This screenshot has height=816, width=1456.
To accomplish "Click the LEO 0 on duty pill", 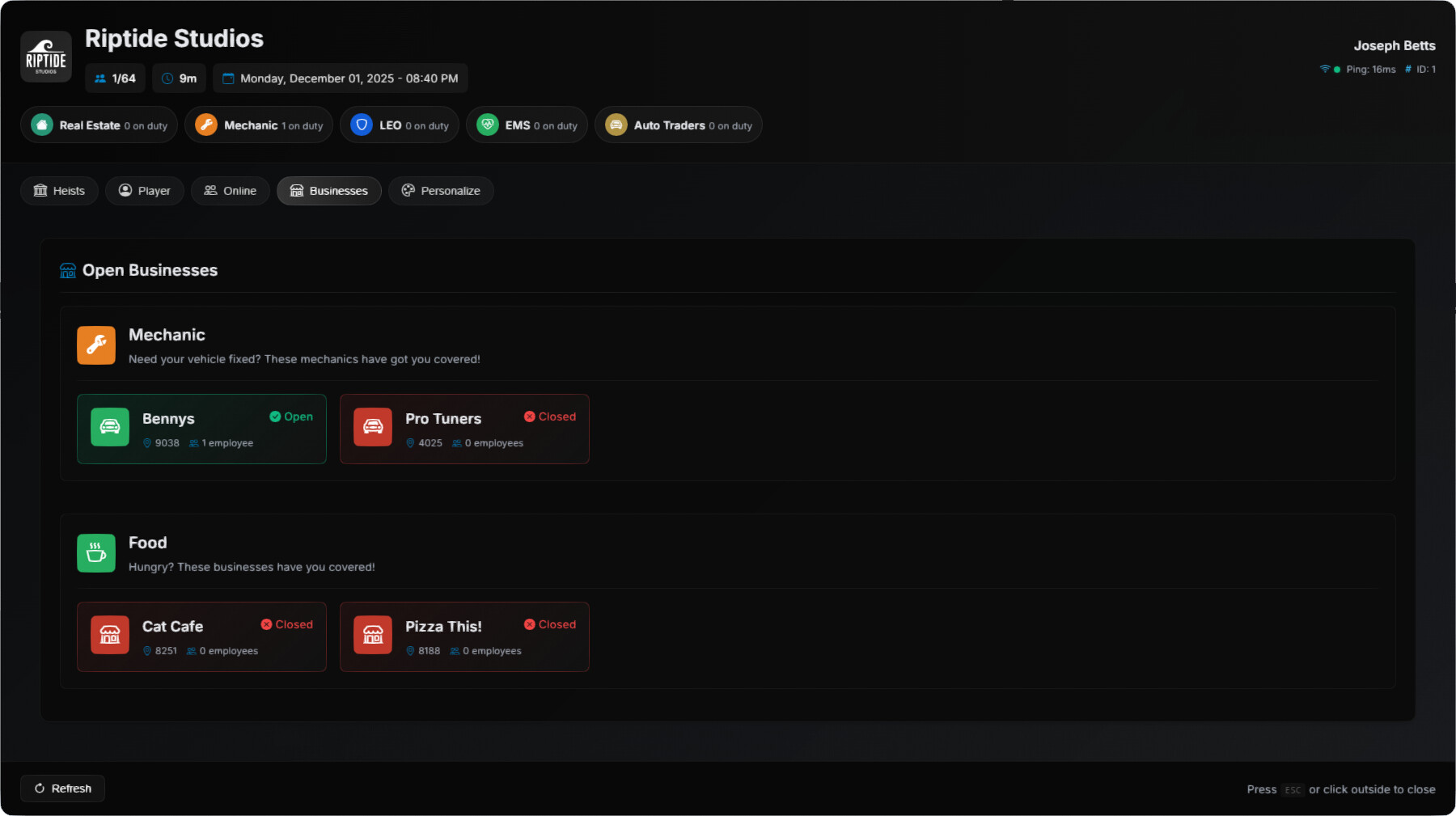I will tap(400, 125).
